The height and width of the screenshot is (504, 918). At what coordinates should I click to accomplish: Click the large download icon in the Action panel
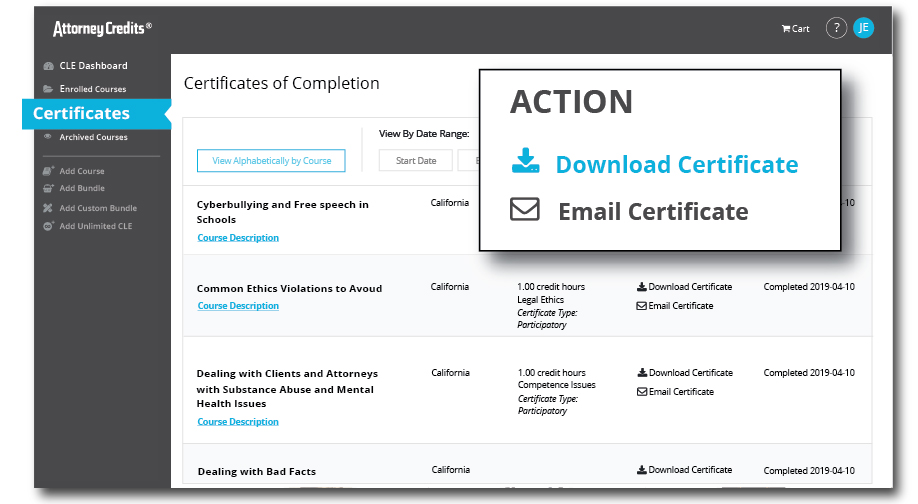[525, 162]
